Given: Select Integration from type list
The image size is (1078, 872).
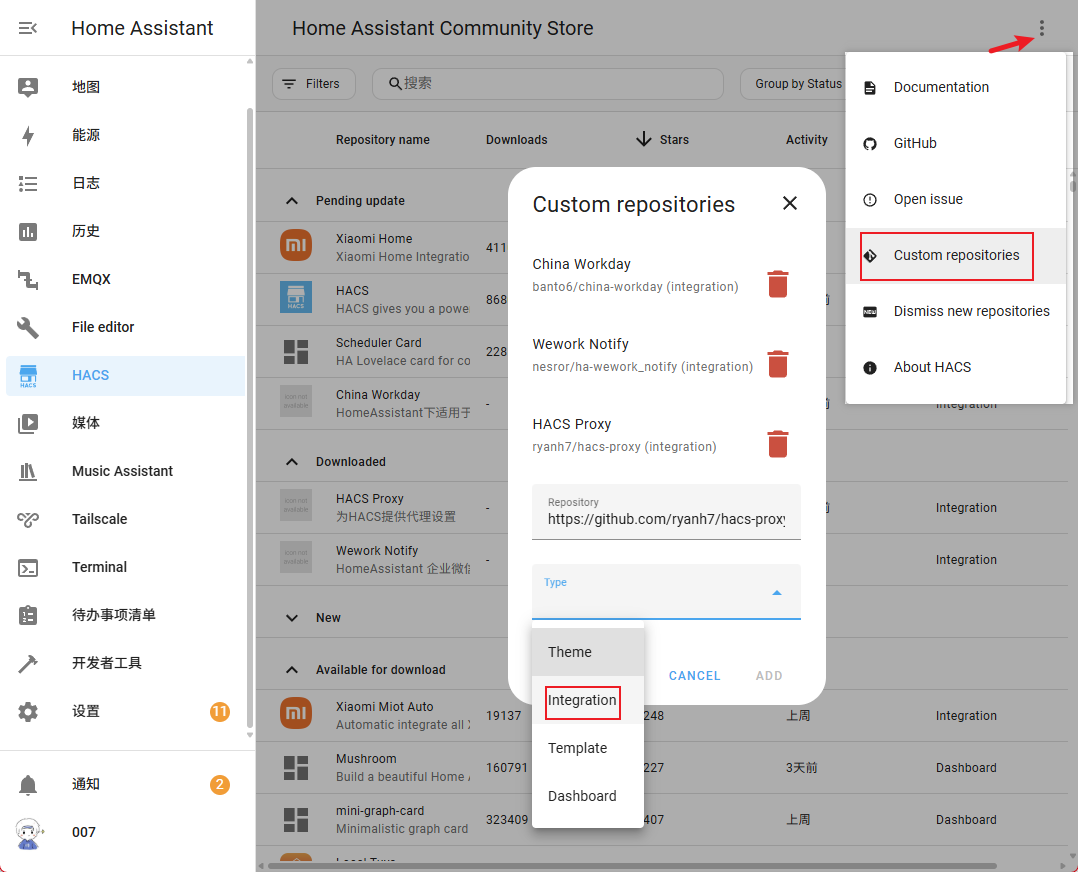Looking at the screenshot, I should coord(582,701).
